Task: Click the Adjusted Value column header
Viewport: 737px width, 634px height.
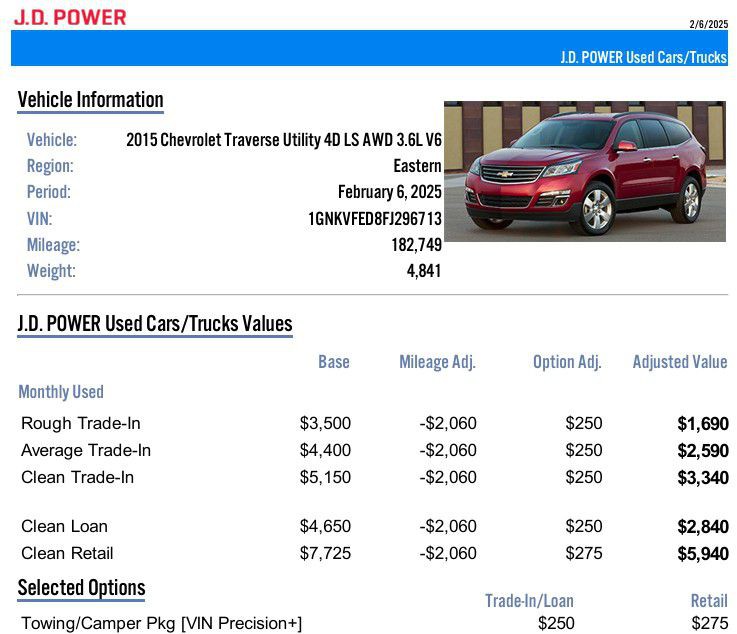Action: (x=680, y=362)
